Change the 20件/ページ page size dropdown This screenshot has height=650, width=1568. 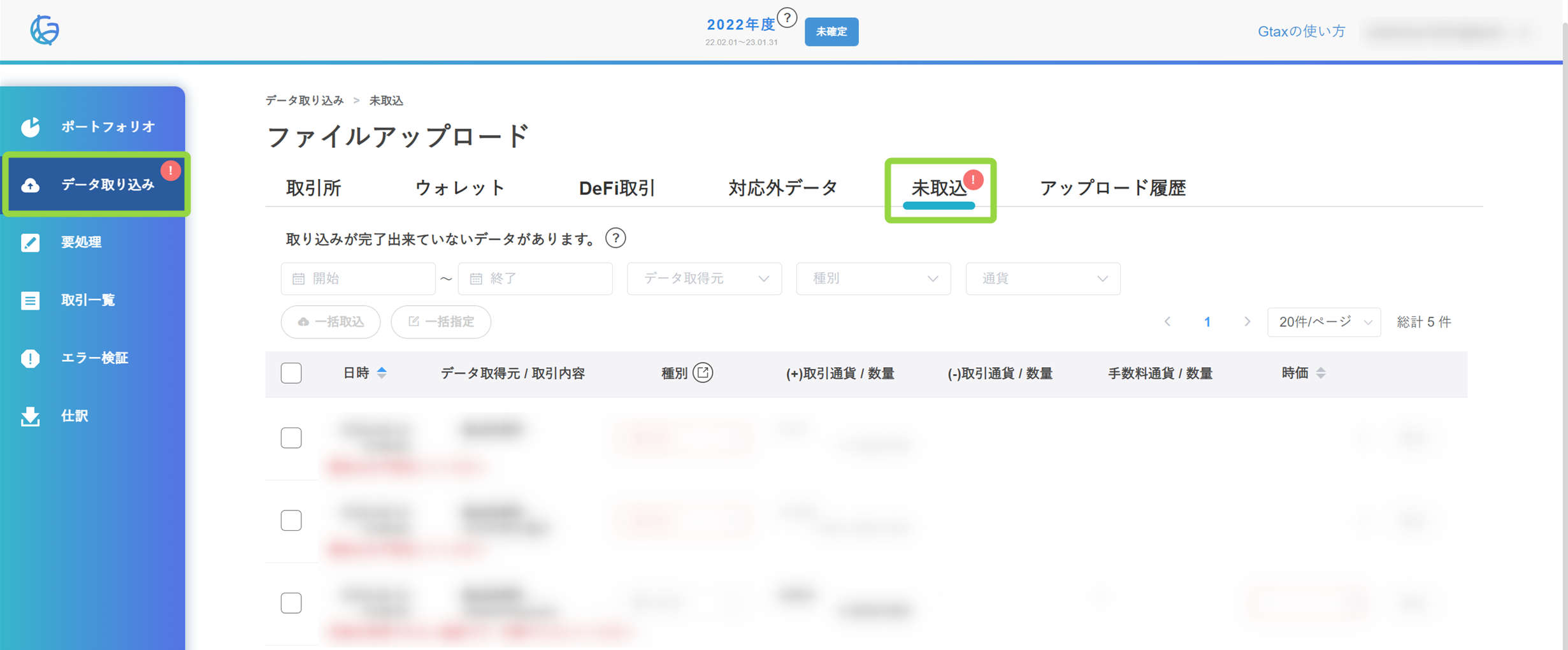pos(1323,322)
